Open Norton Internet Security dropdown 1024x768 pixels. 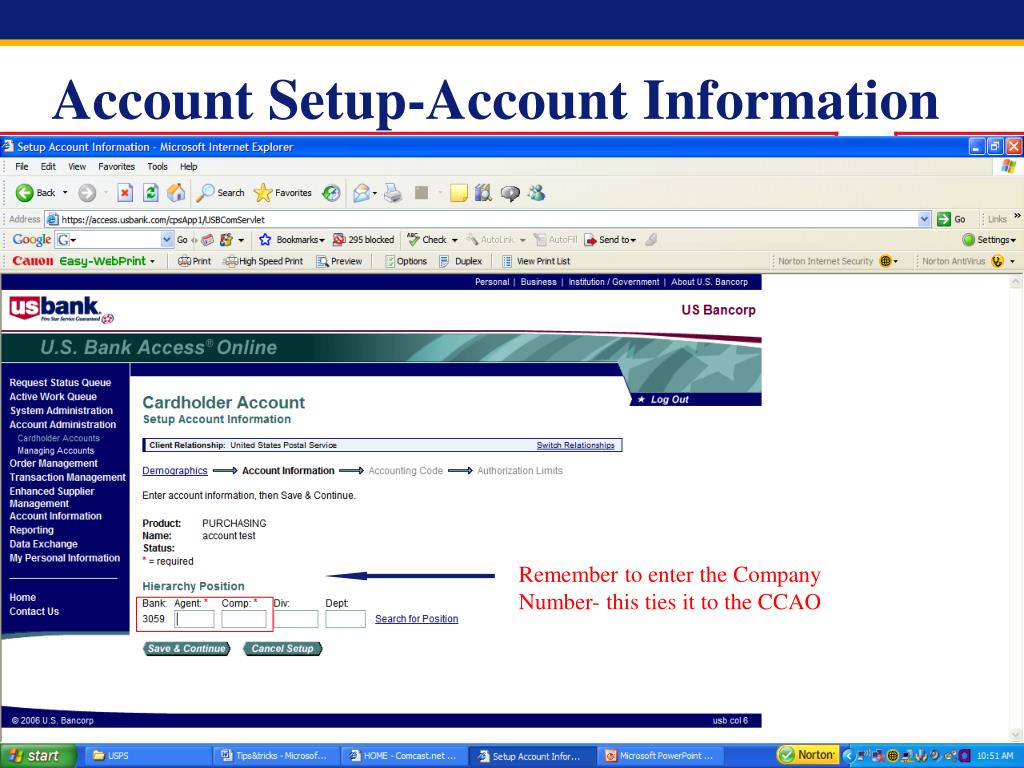[895, 261]
